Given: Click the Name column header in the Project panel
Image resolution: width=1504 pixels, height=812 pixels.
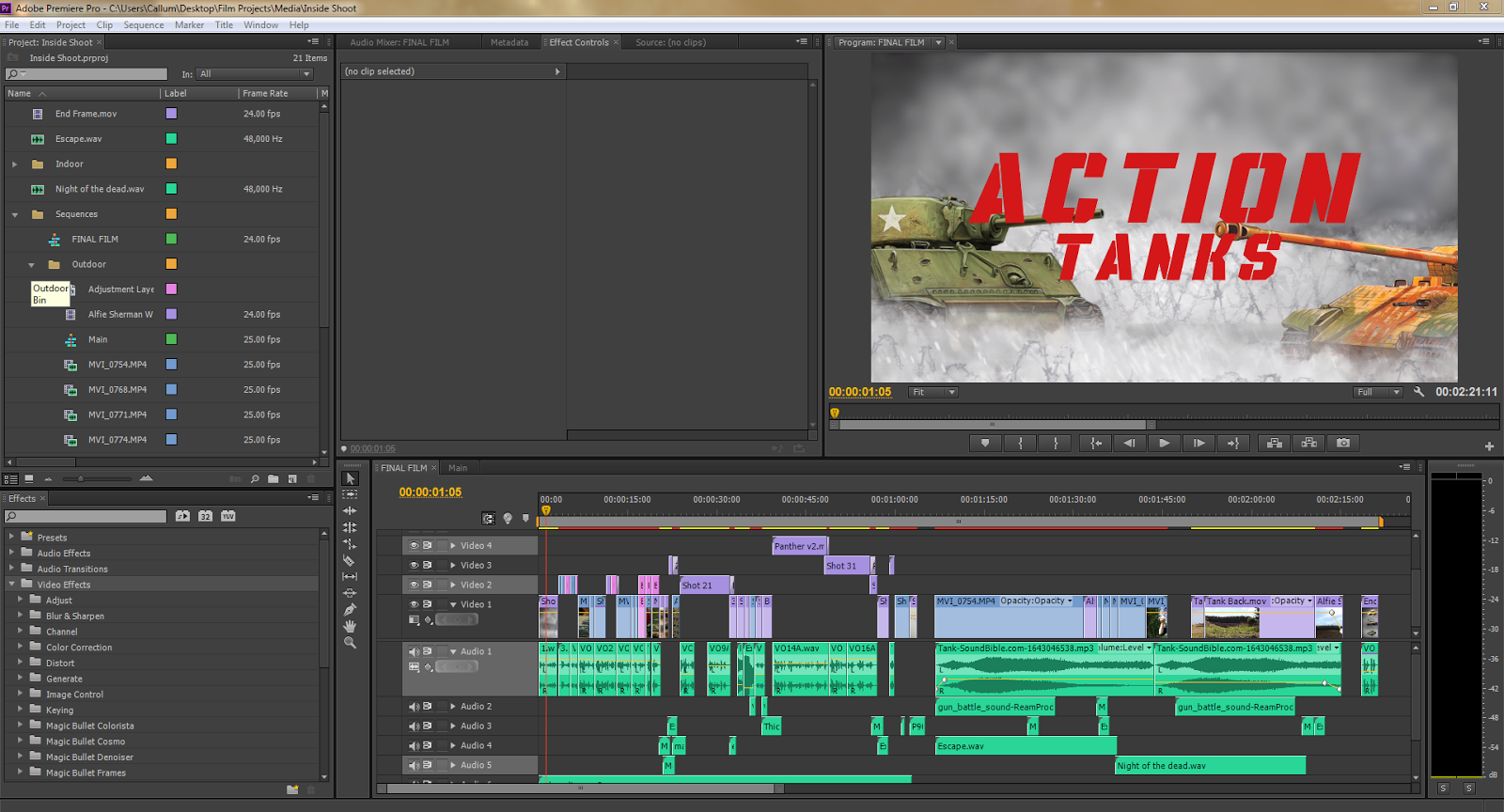Looking at the screenshot, I should pos(82,93).
